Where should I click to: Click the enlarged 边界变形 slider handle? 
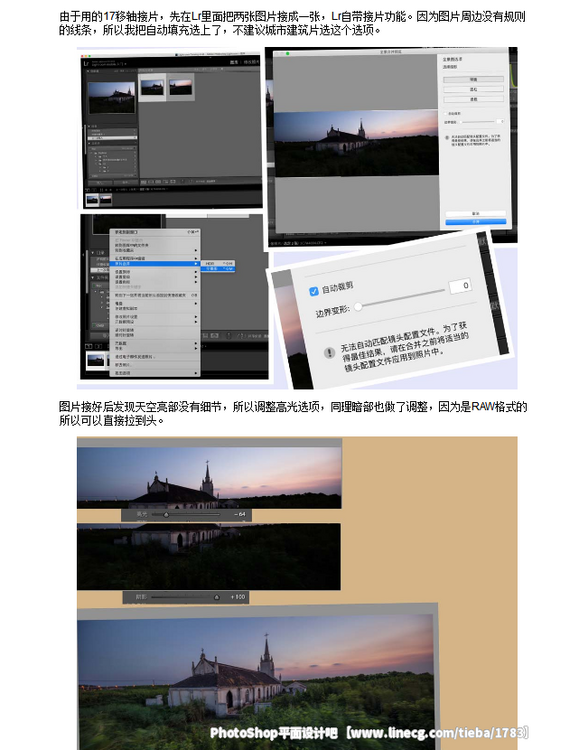point(357,307)
